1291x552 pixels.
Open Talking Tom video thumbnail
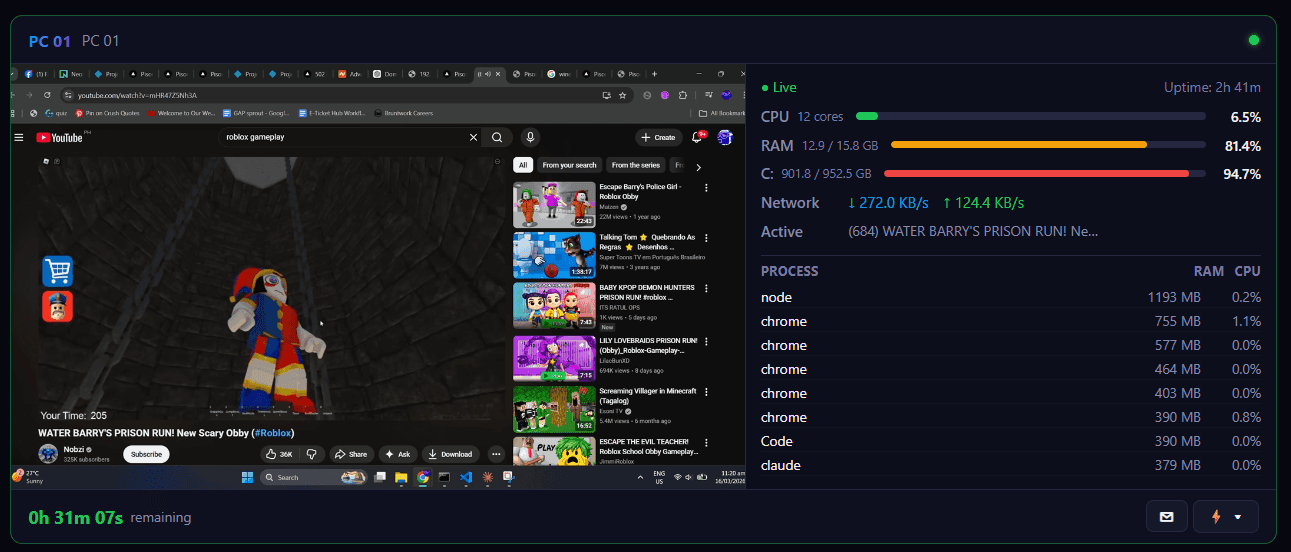[x=554, y=255]
